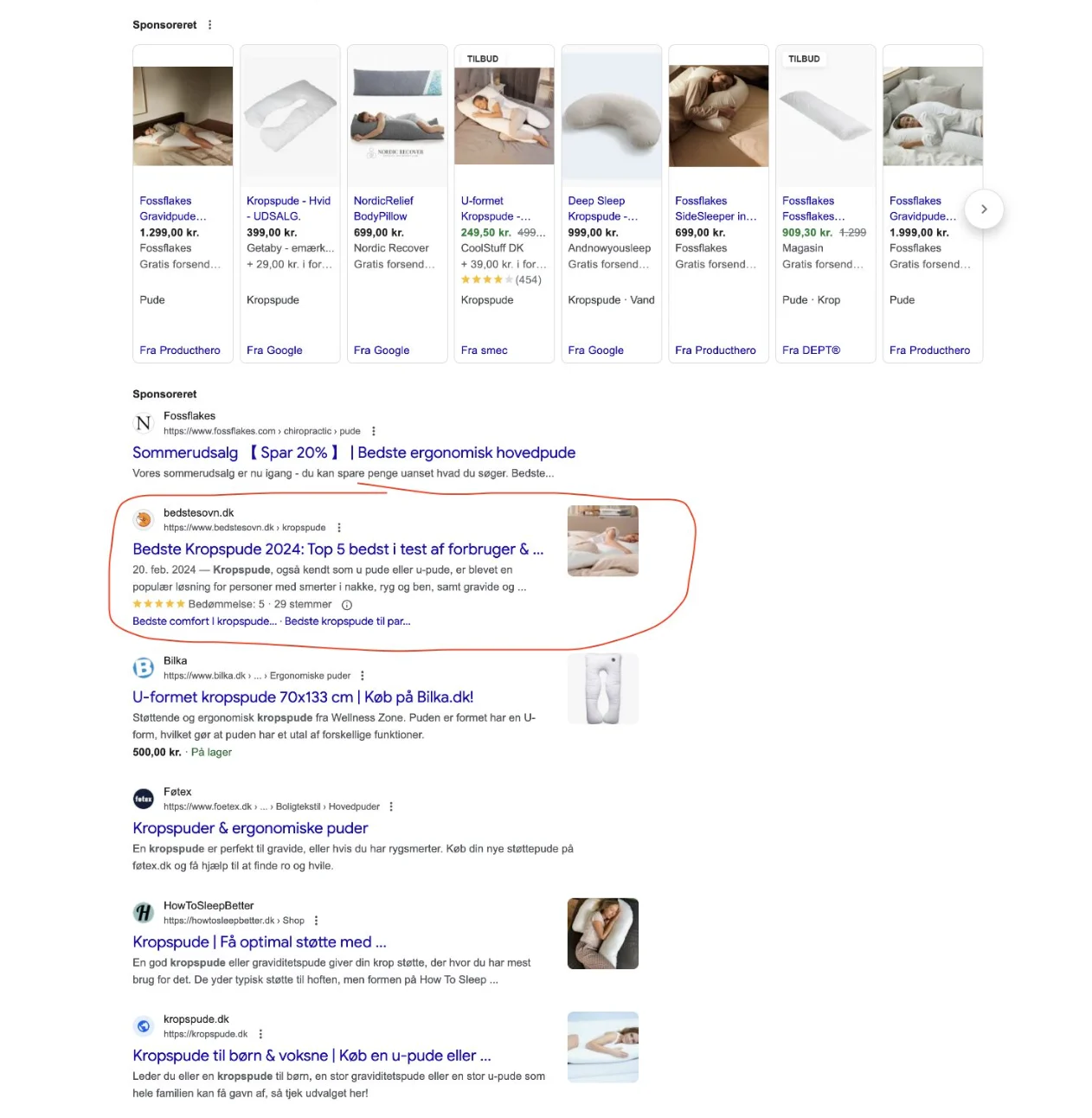This screenshot has height=1118, width=1092.
Task: Click the Fra smec source link
Action: click(x=485, y=350)
